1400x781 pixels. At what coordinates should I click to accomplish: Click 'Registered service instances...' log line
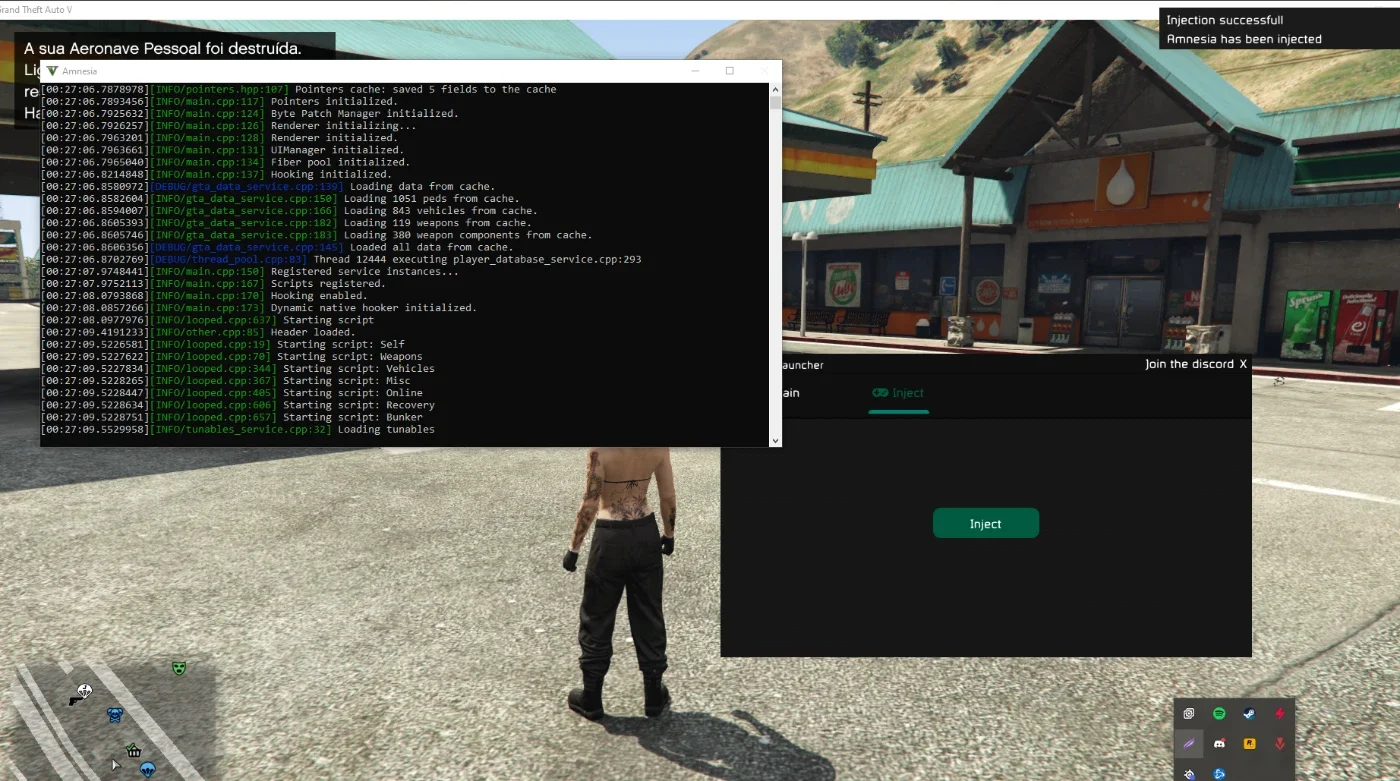tap(250, 271)
